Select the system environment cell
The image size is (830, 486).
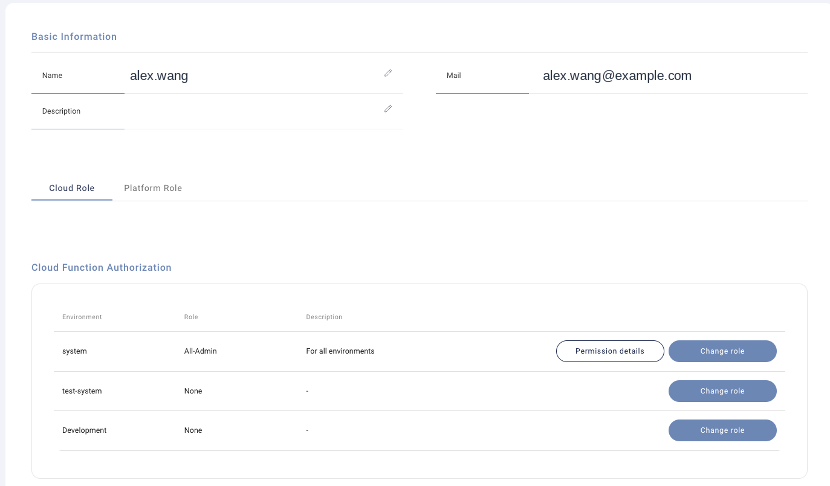click(75, 351)
